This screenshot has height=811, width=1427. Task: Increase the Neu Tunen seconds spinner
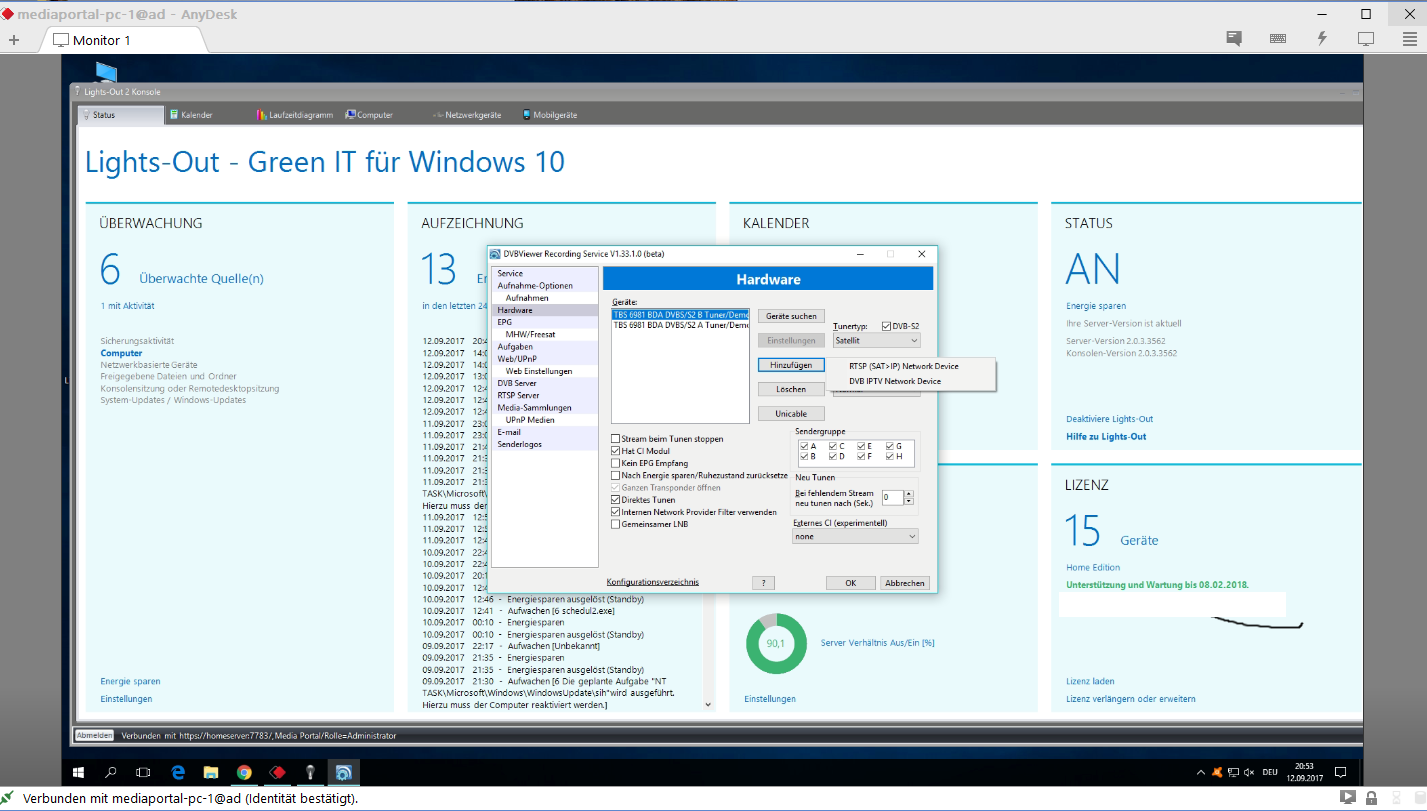point(908,492)
